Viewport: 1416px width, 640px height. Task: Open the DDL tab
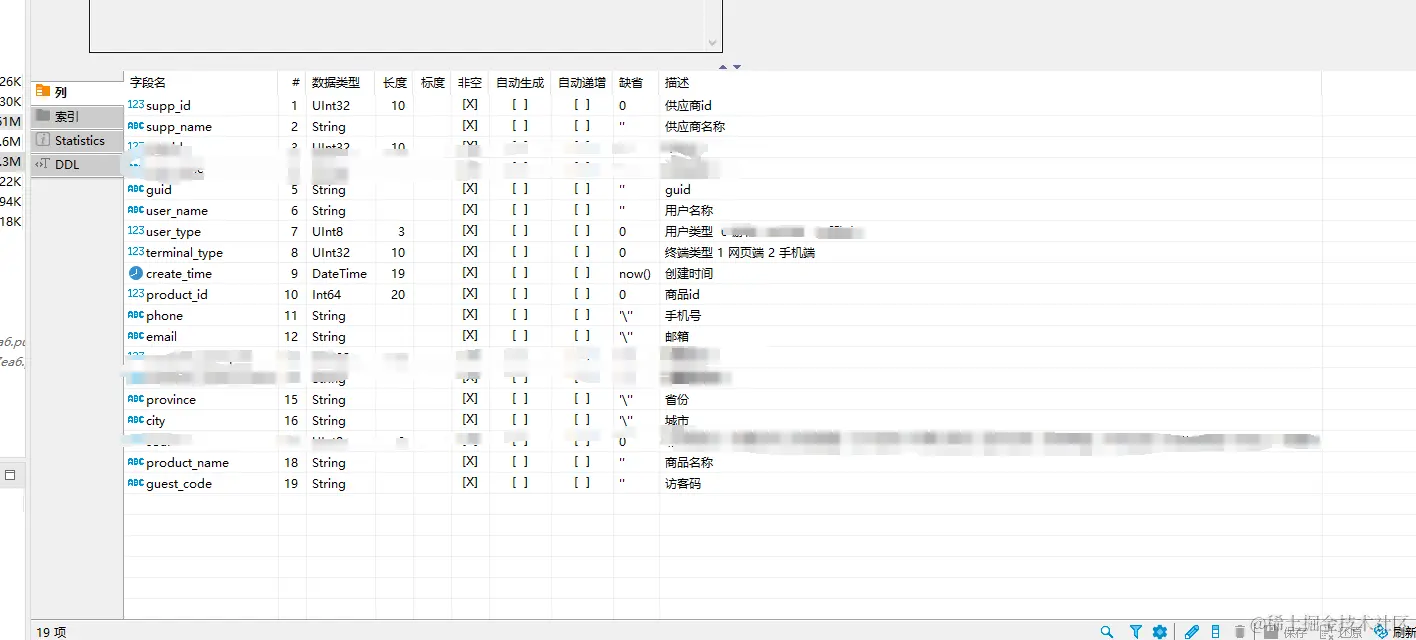77,164
